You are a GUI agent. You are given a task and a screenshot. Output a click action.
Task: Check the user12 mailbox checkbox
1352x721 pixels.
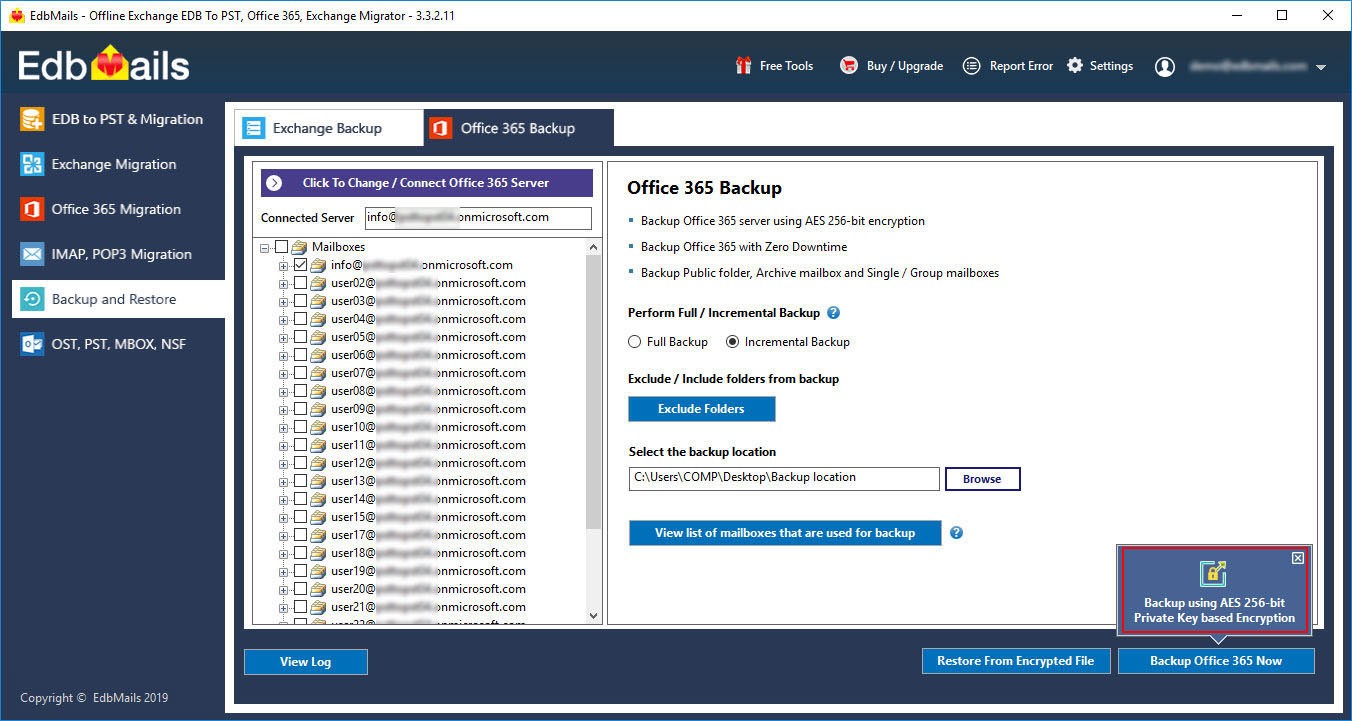[300, 463]
